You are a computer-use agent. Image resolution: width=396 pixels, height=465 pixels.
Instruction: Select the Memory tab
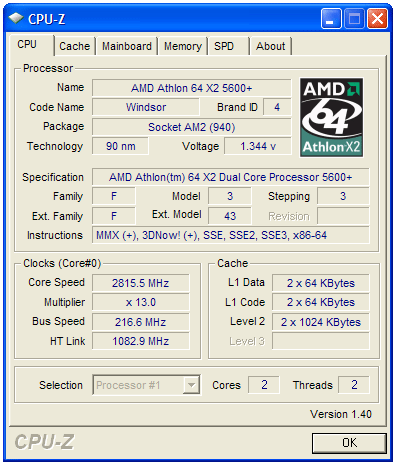click(x=183, y=46)
